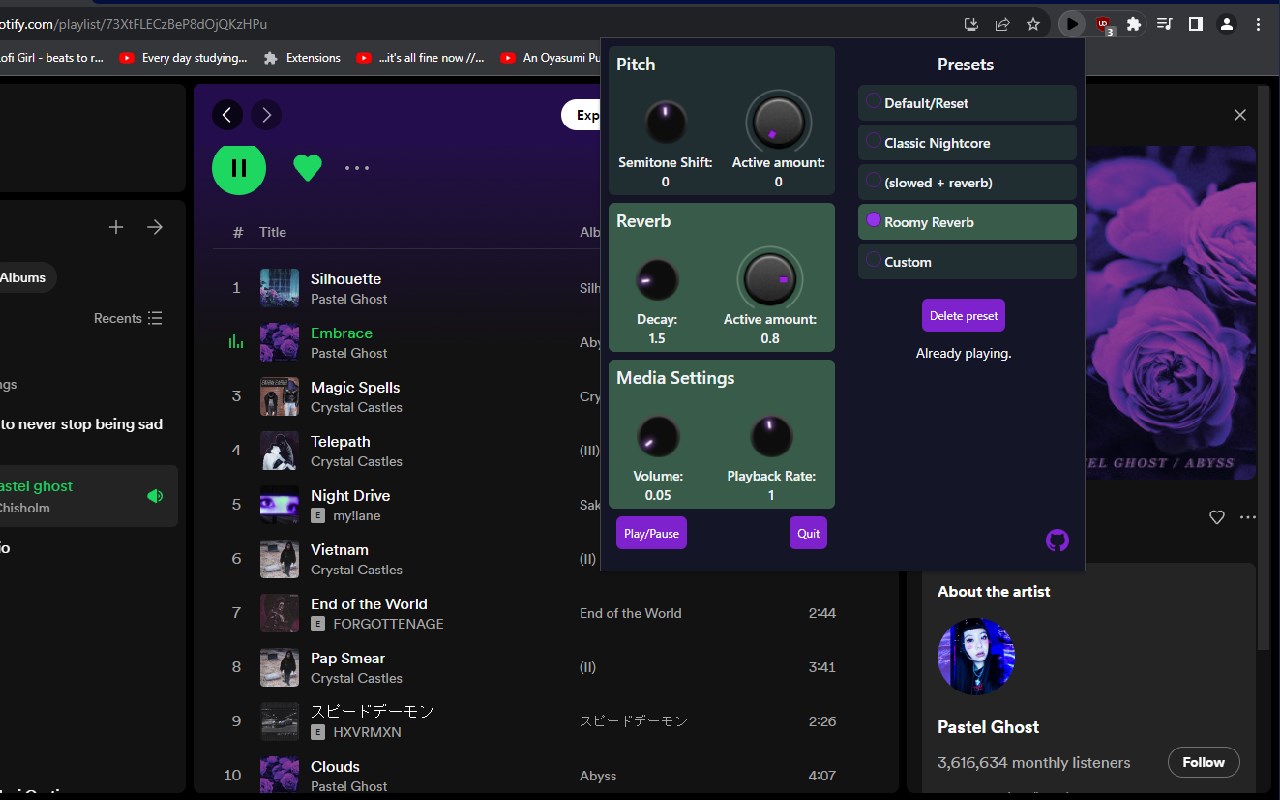Open the uBlock Origin extension icon
This screenshot has height=800, width=1280.
coord(1104,25)
